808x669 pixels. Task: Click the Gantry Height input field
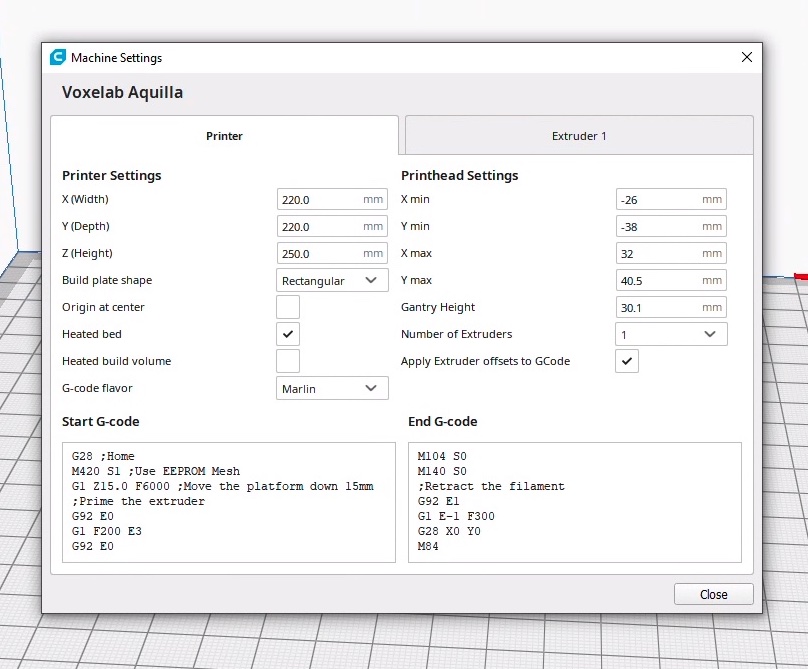pos(671,307)
